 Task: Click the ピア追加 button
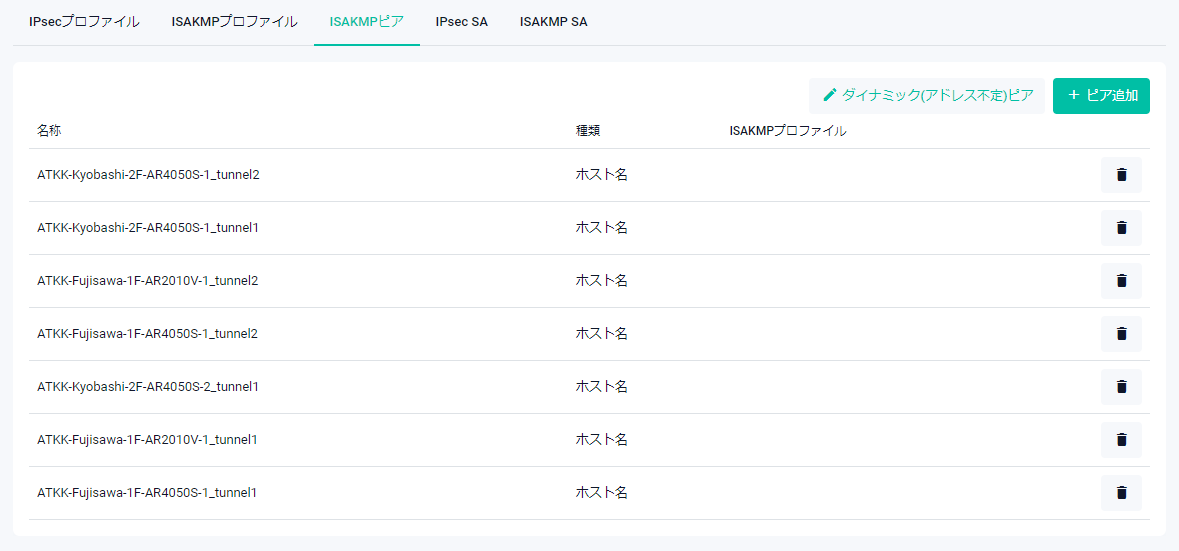pos(1101,96)
